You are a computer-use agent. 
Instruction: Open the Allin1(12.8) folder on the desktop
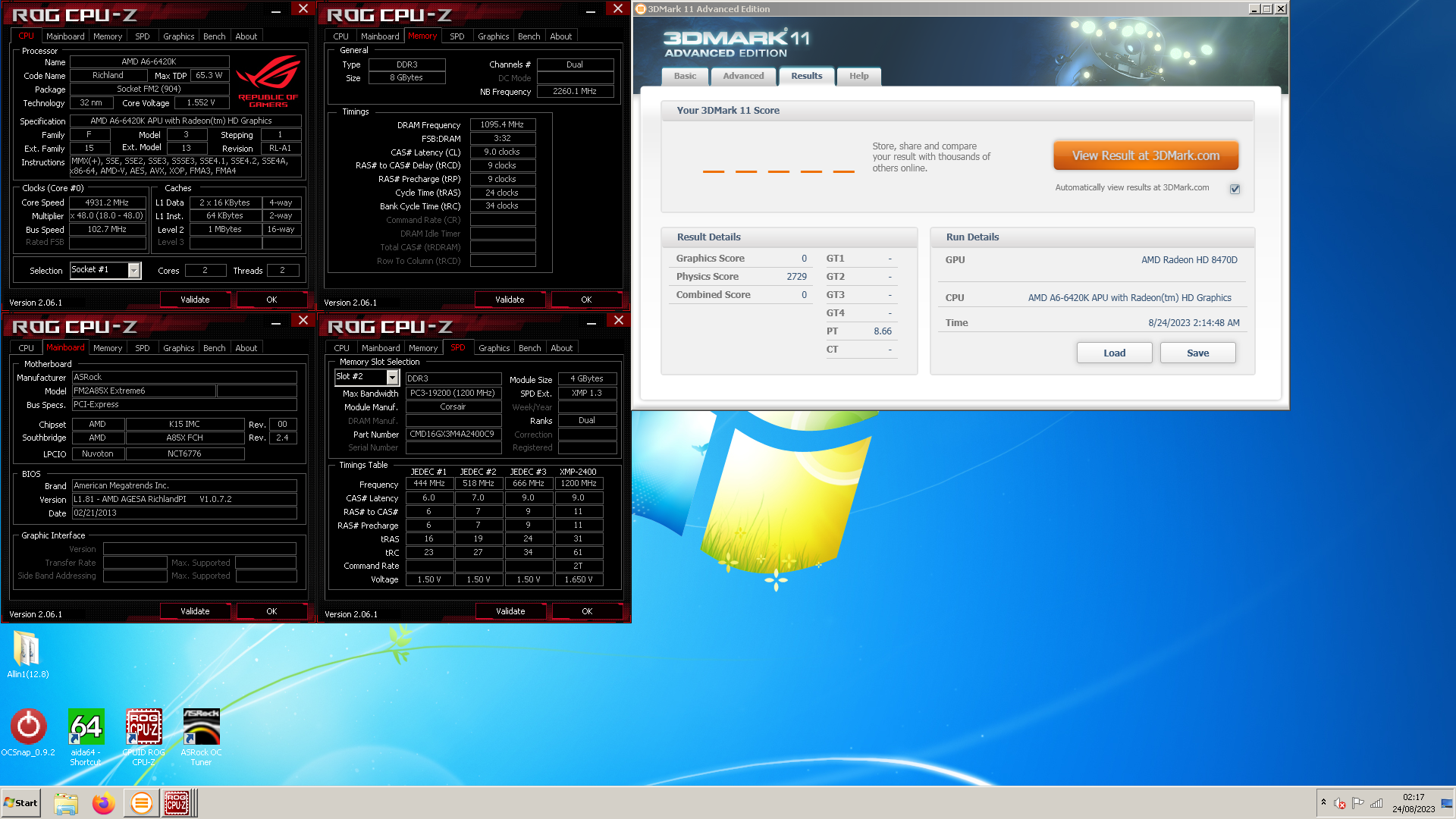(27, 654)
